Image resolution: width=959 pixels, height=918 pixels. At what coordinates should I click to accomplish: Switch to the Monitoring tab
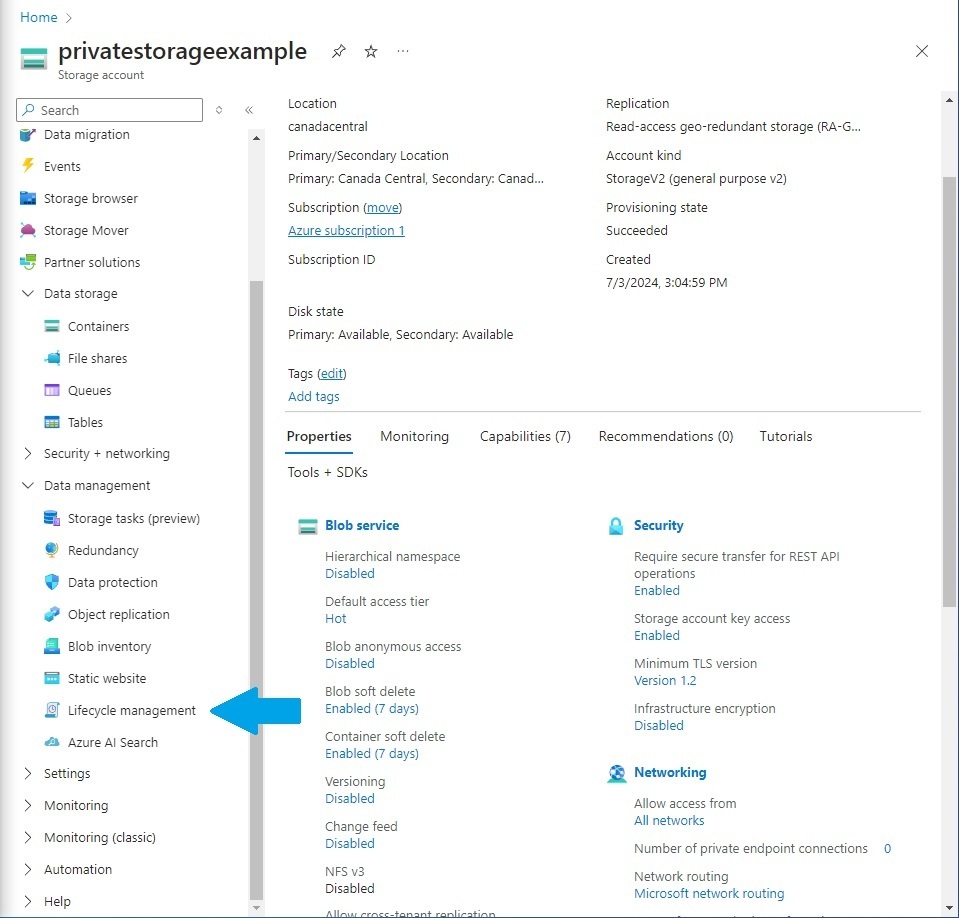pos(414,436)
